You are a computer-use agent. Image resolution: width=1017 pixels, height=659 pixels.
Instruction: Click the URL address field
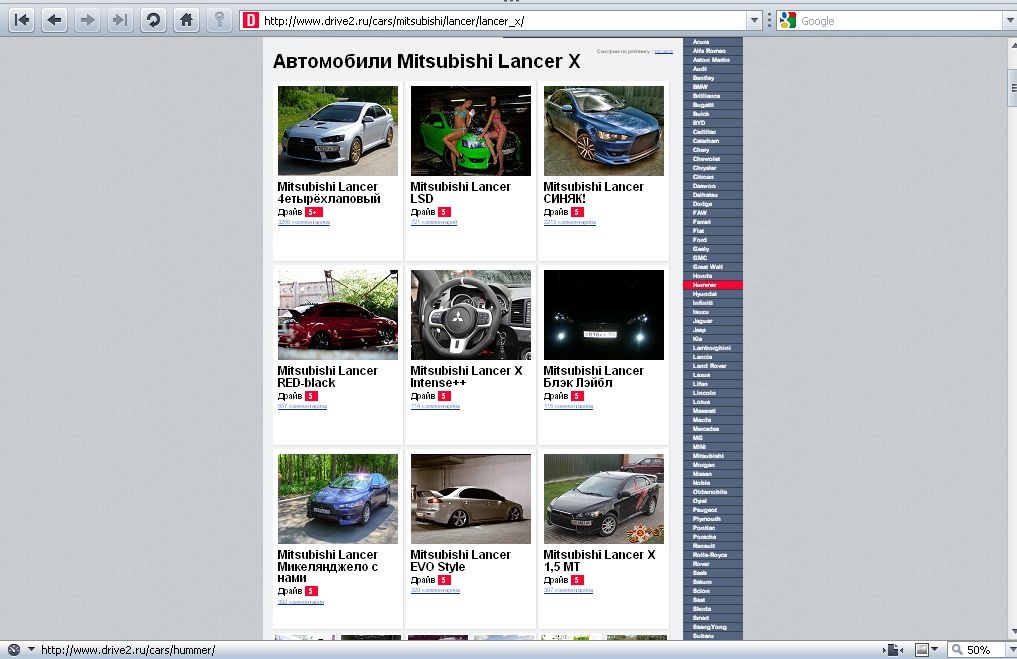pos(503,21)
